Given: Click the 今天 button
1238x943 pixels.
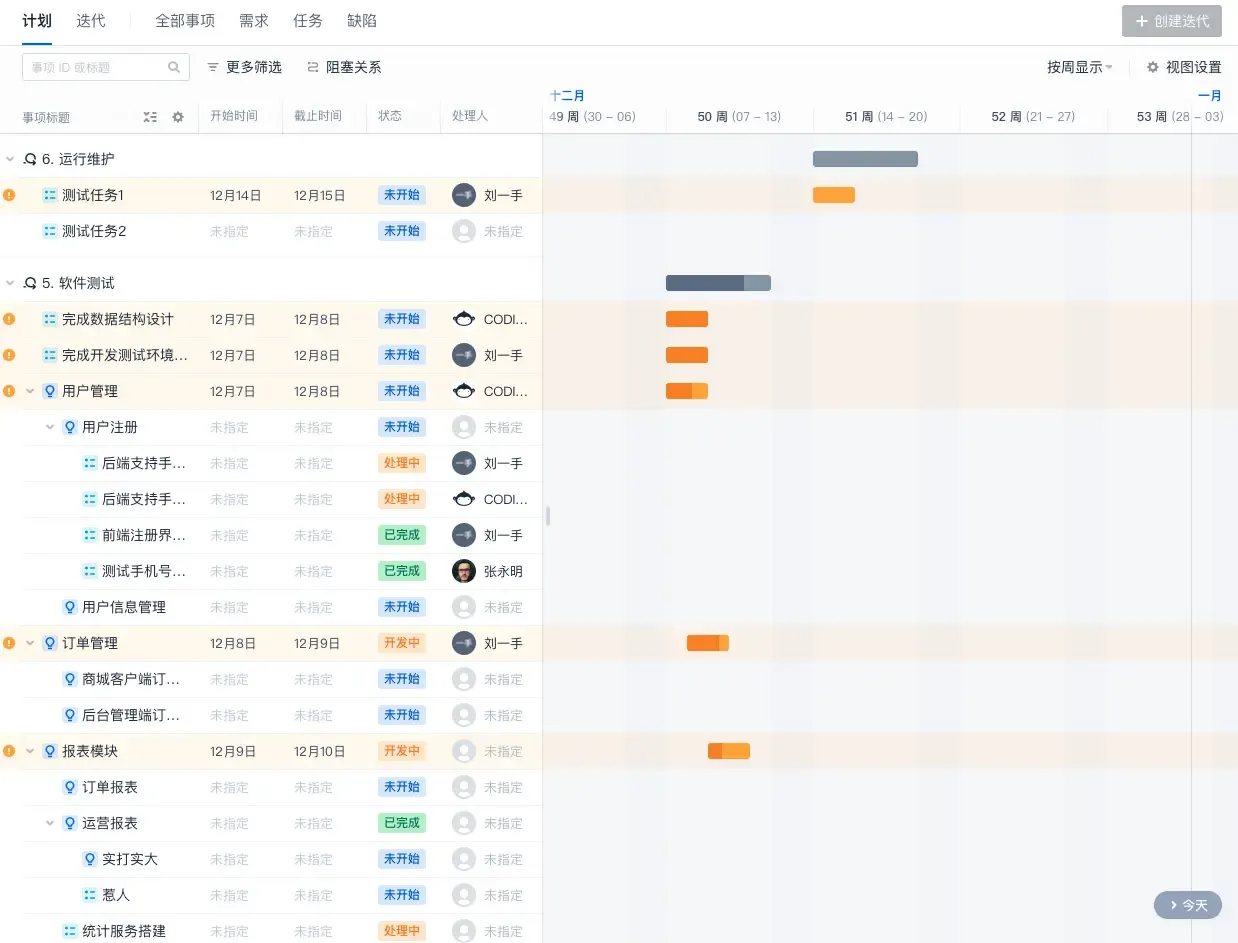Looking at the screenshot, I should 1187,905.
